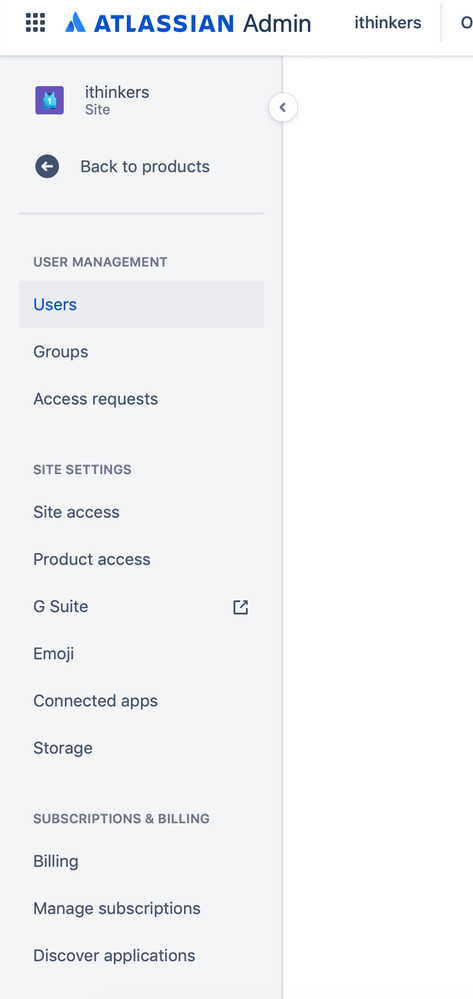Open Site access settings
473x999 pixels.
tap(142, 512)
